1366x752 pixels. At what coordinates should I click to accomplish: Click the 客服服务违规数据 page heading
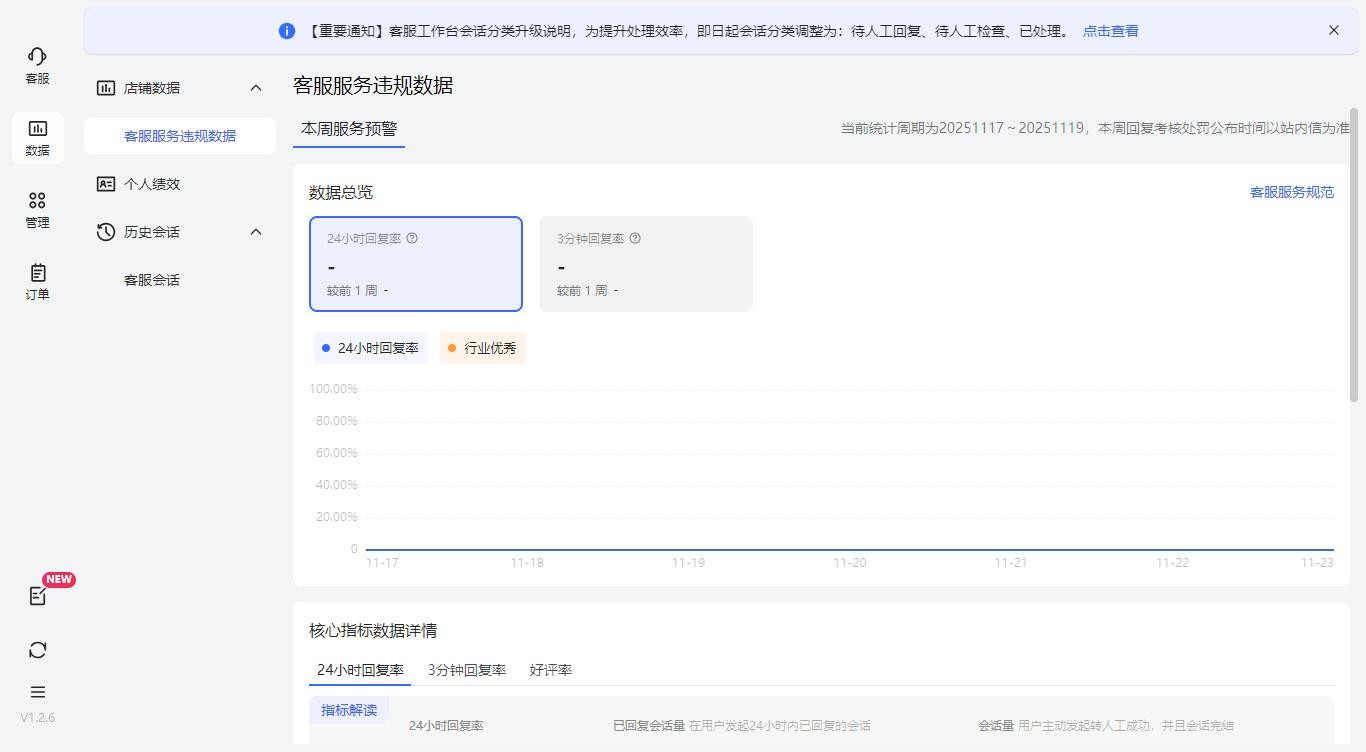(373, 86)
